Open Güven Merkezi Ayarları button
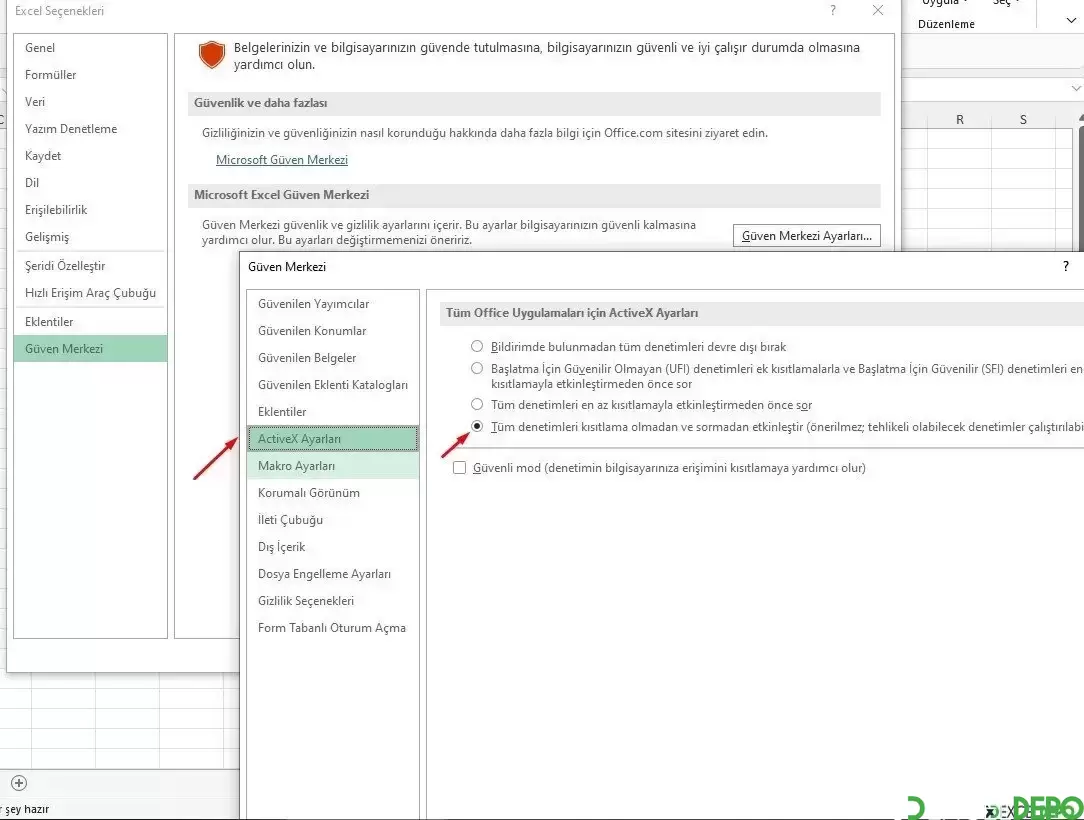Screen dimensions: 1084x820 [806, 236]
